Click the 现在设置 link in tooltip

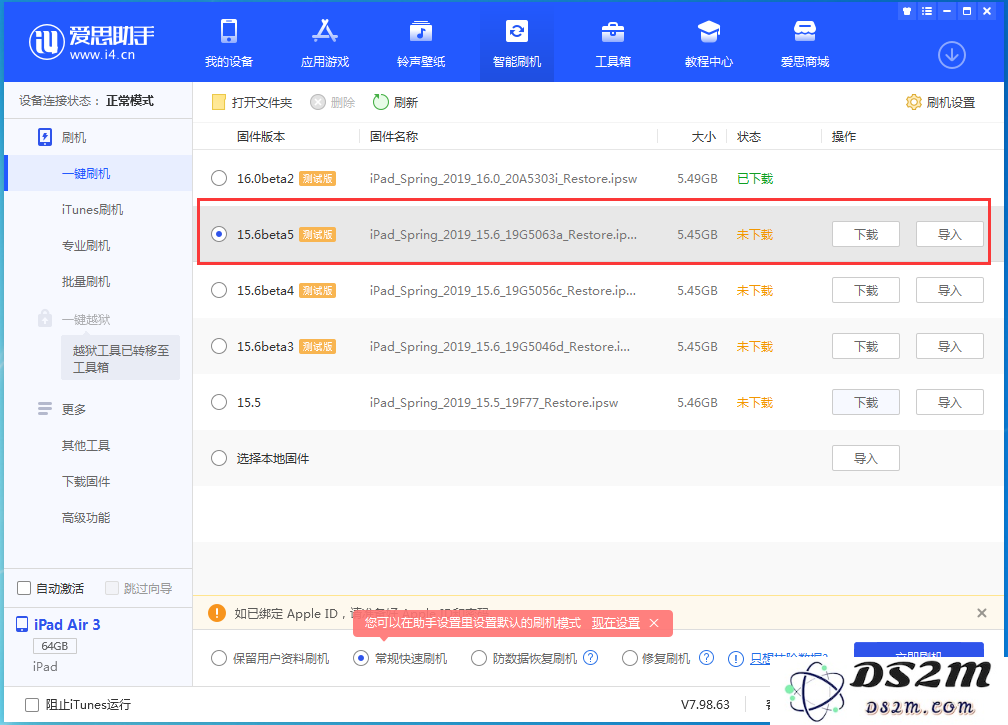pos(615,623)
